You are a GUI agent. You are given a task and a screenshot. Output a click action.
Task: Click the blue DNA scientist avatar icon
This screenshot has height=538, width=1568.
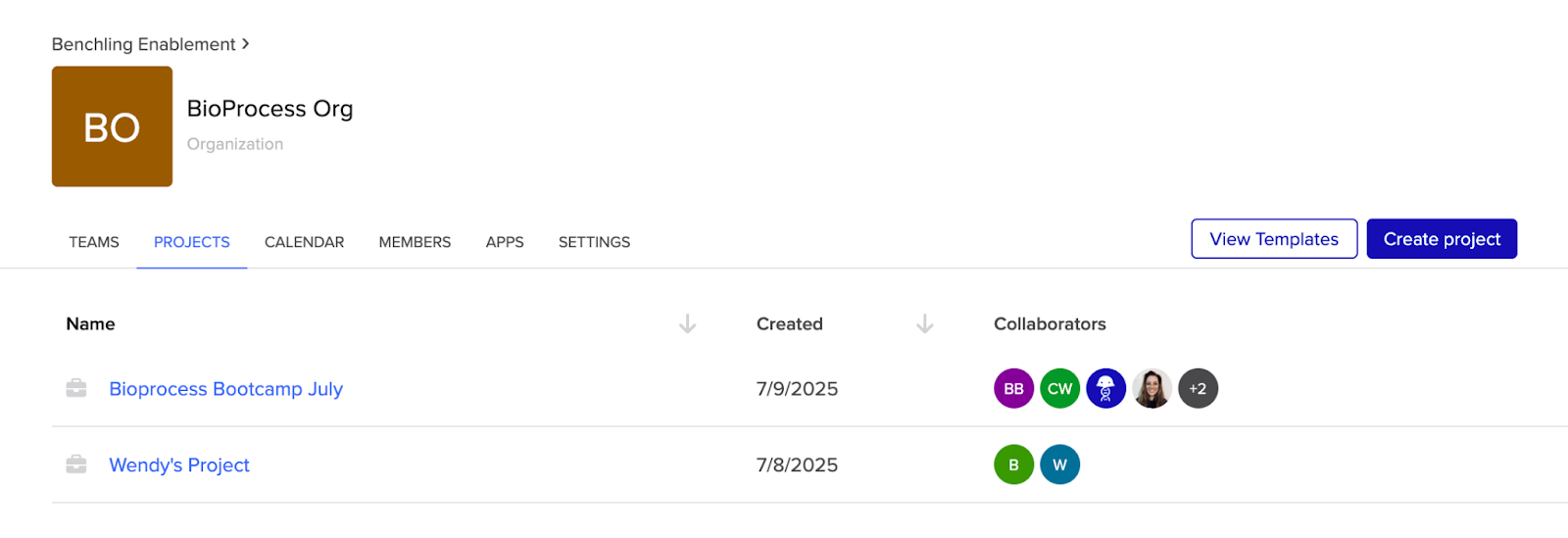(1105, 389)
